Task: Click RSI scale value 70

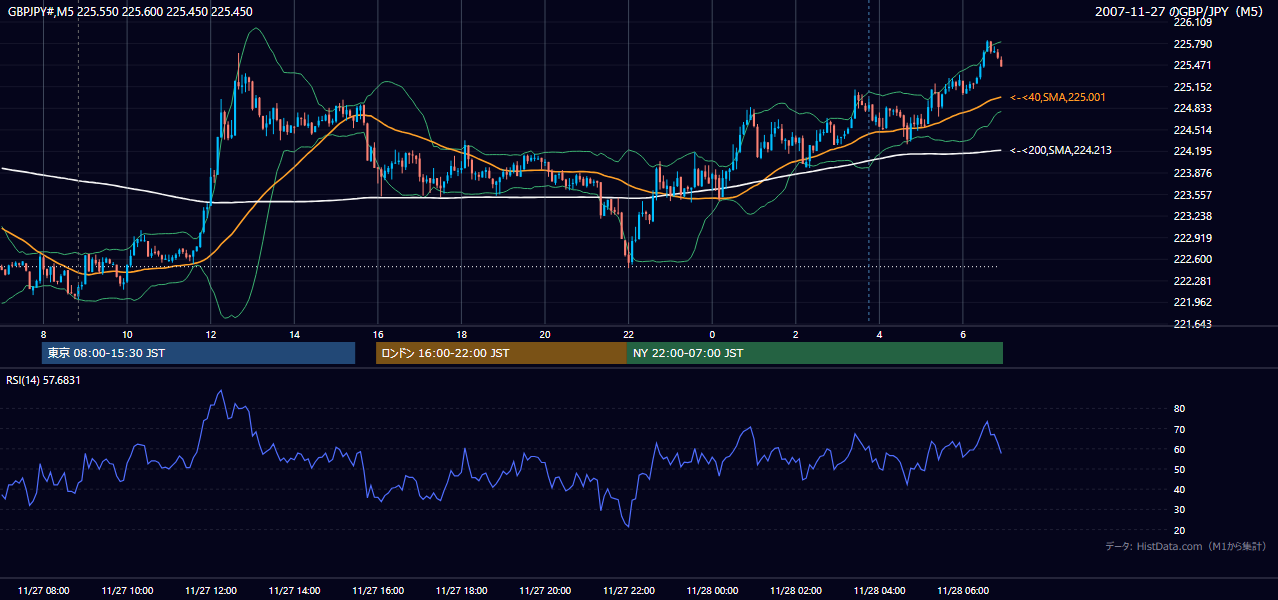Action: (1179, 429)
